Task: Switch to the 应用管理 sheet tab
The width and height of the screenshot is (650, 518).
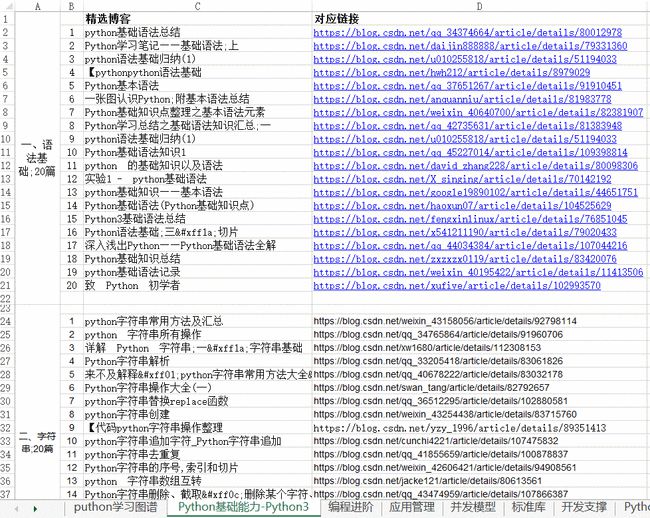Action: click(412, 508)
